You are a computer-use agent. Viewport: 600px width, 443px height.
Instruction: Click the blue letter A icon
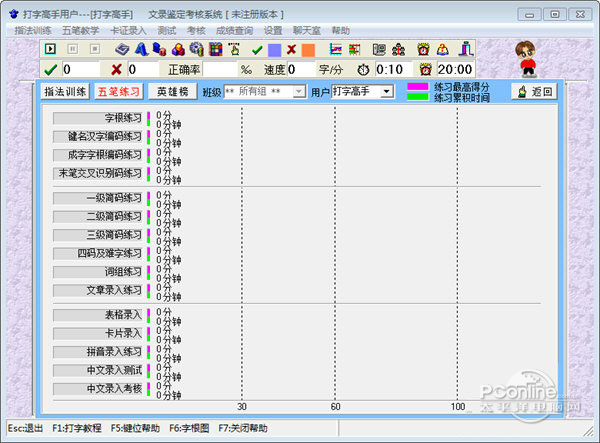pyautogui.click(x=142, y=49)
